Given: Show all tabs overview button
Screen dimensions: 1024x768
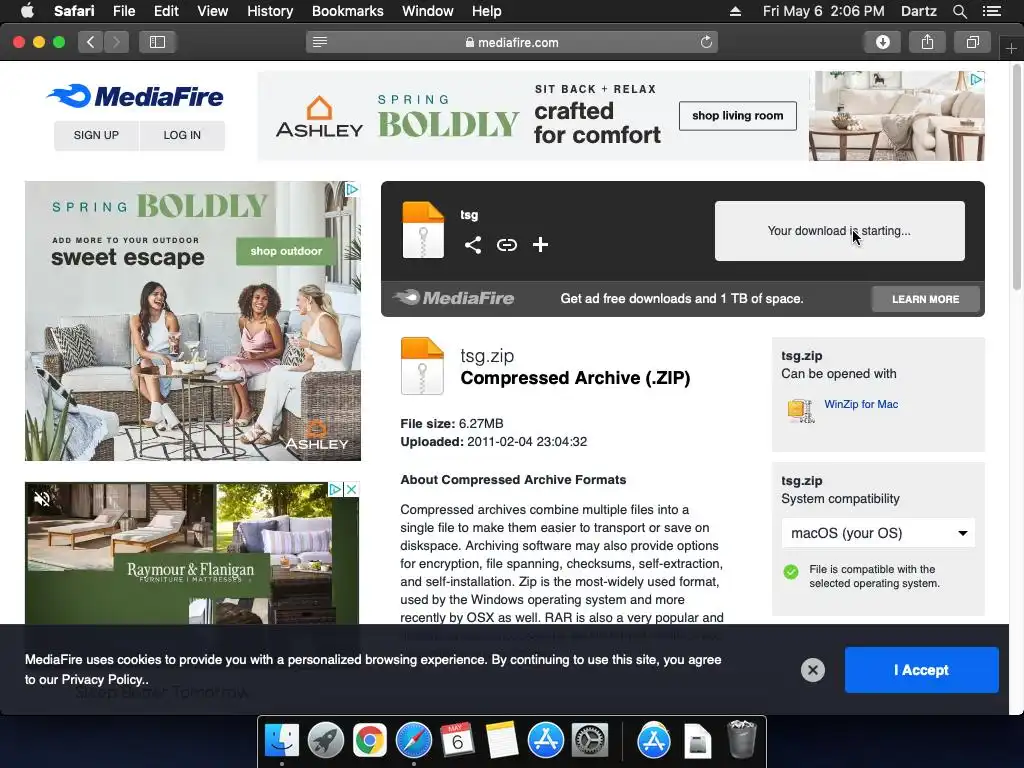Looking at the screenshot, I should pos(972,42).
